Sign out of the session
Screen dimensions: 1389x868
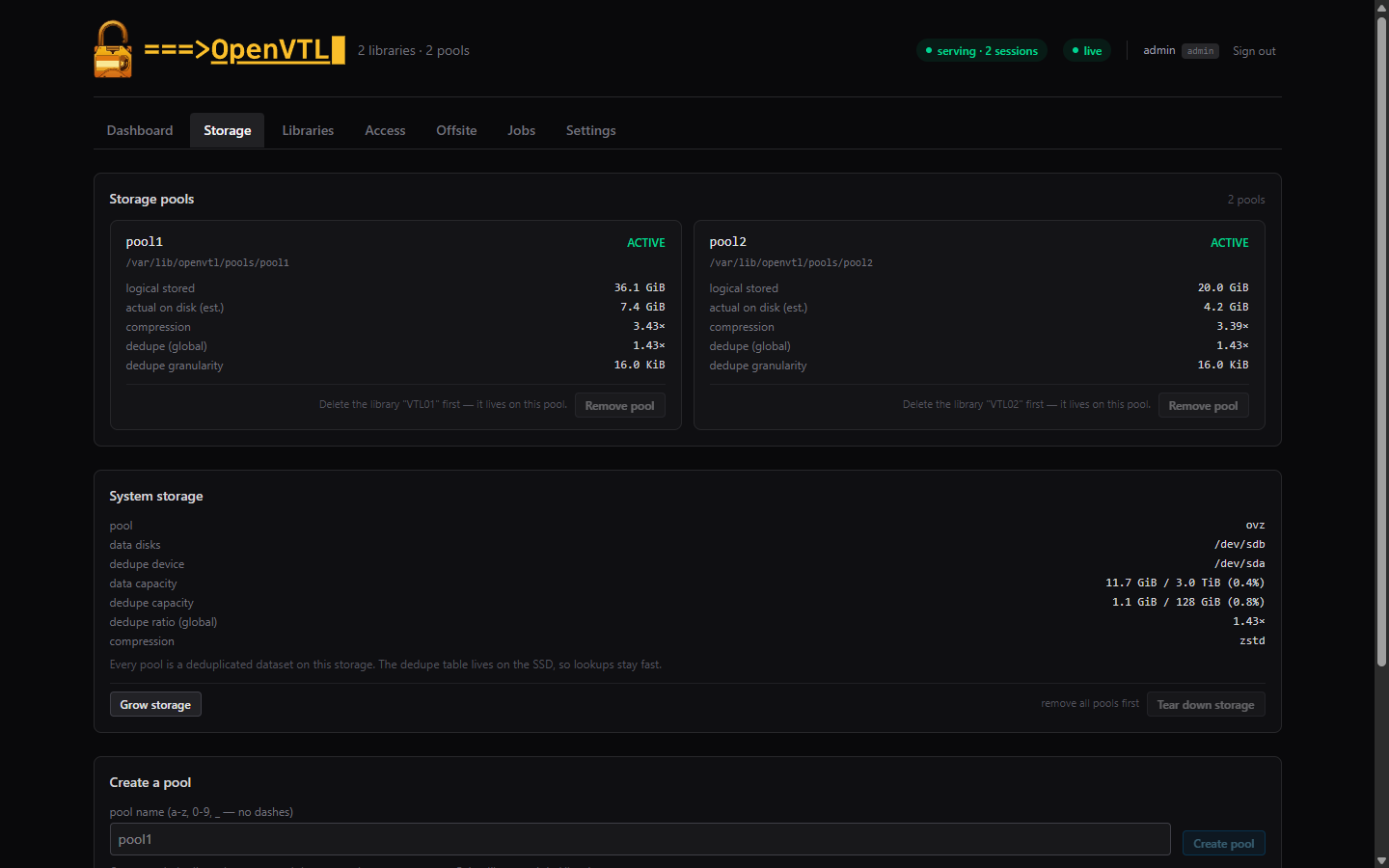click(1254, 51)
